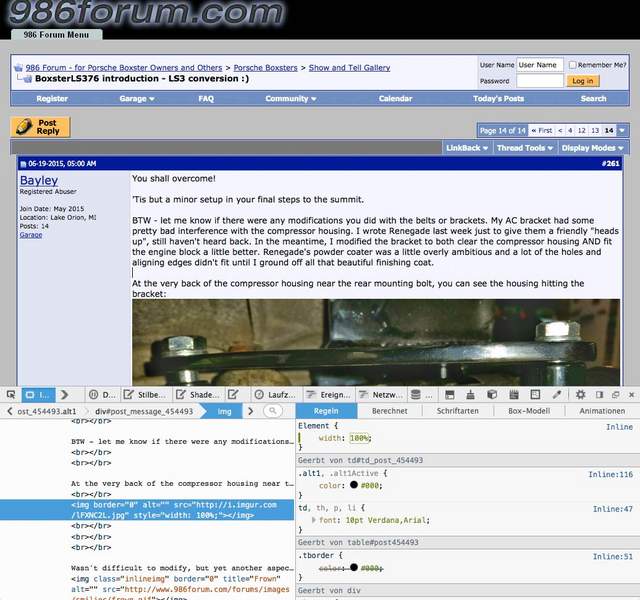This screenshot has height=600, width=640.
Task: Select the 'BTW - let me know' text node
Action: 182,442
